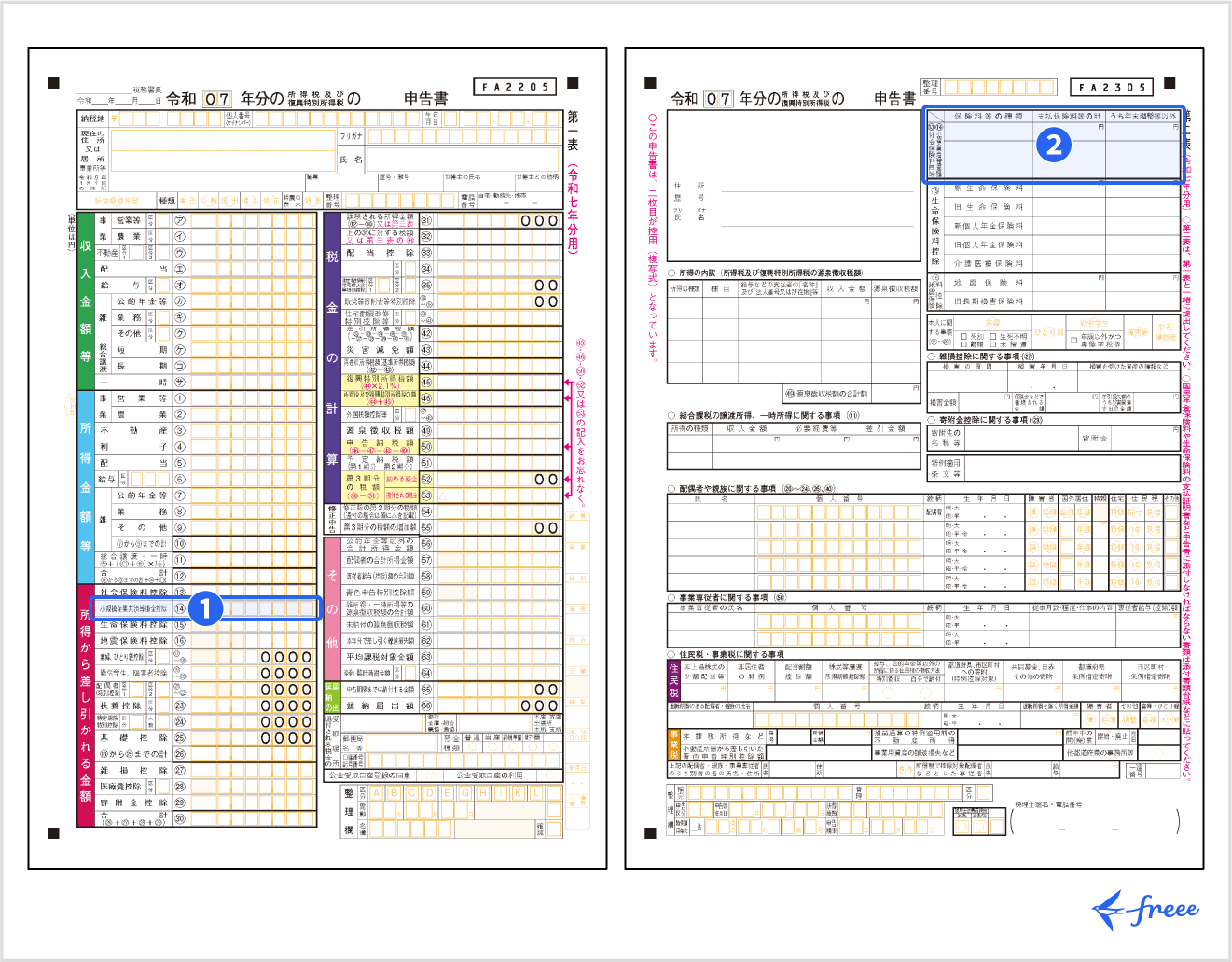Click the freee logo
This screenshot has width=1232, height=962.
(x=1145, y=909)
